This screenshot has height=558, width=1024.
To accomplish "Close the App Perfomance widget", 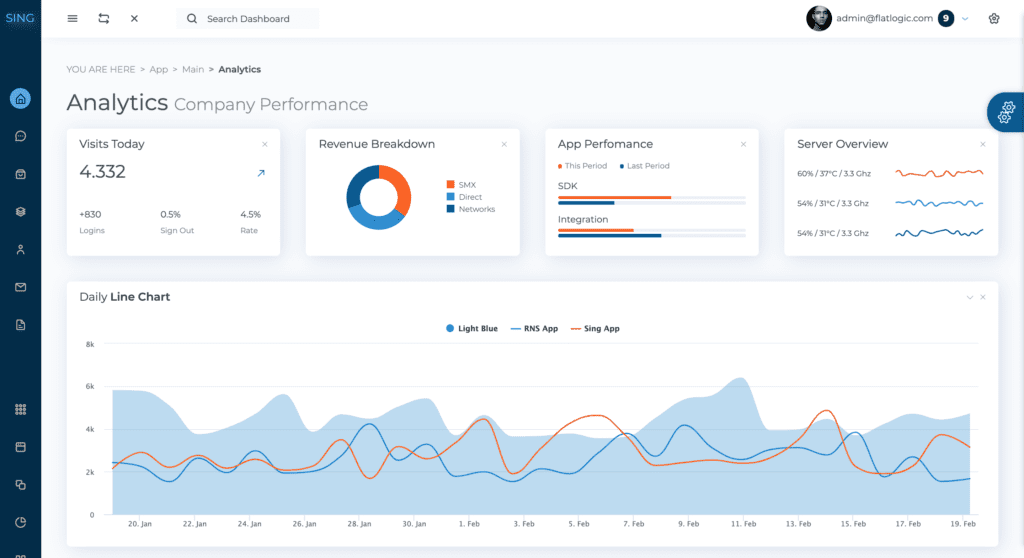I will pyautogui.click(x=743, y=144).
